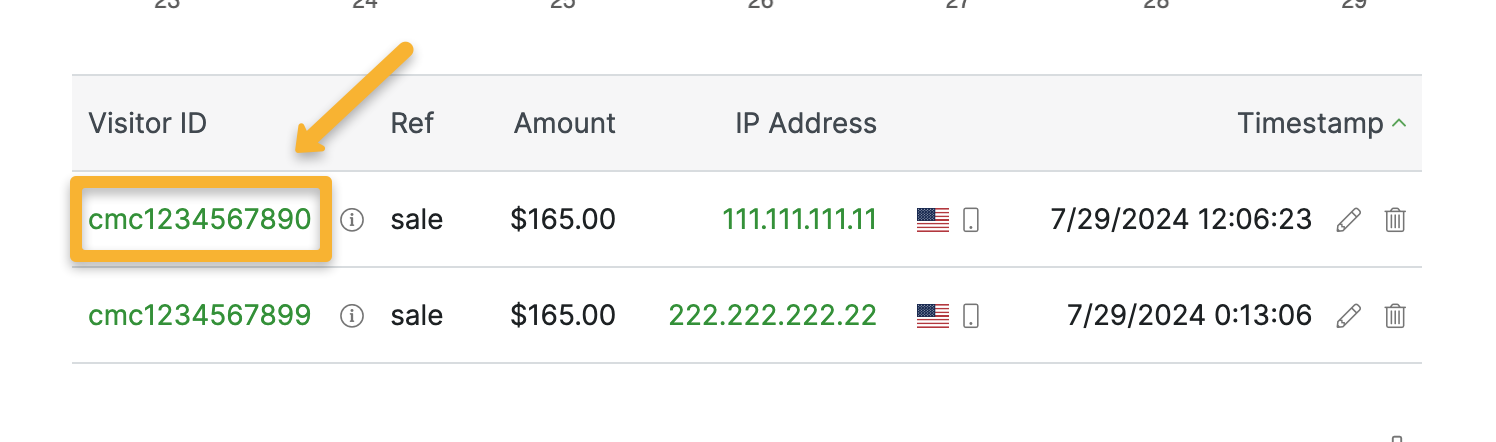Click mobile device icon in second row
The height and width of the screenshot is (442, 1496).
point(970,316)
